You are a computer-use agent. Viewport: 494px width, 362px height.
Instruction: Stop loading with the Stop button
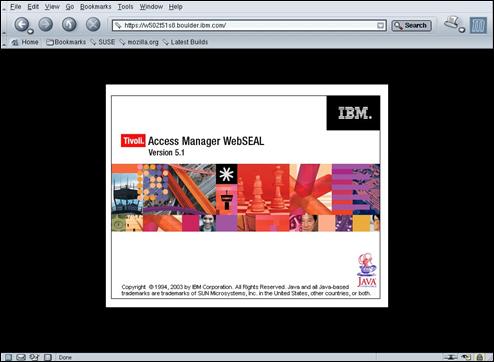(93, 24)
